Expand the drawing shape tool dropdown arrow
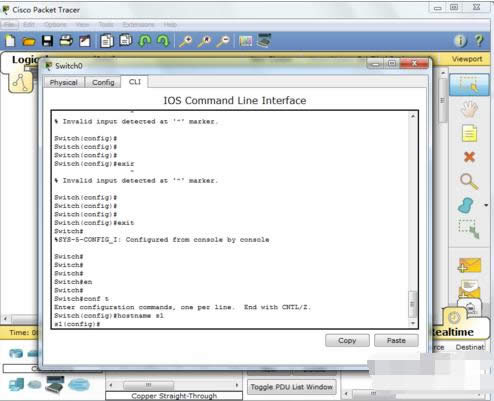The width and height of the screenshot is (494, 401). 486,205
